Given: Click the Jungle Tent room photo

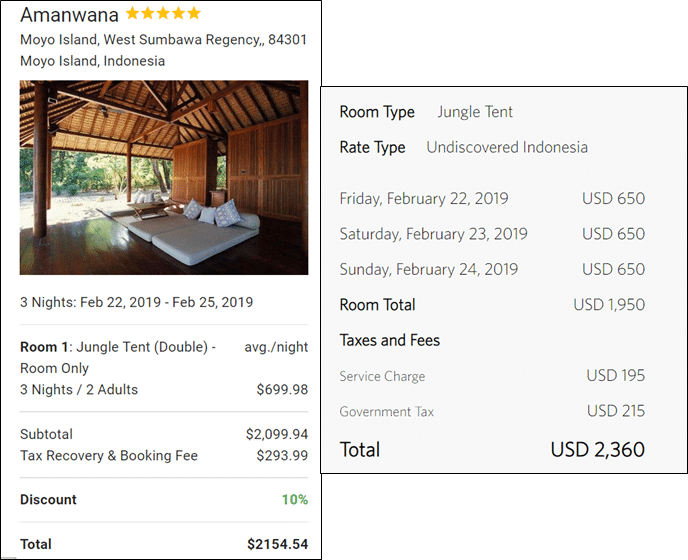Looking at the screenshot, I should click(x=164, y=177).
